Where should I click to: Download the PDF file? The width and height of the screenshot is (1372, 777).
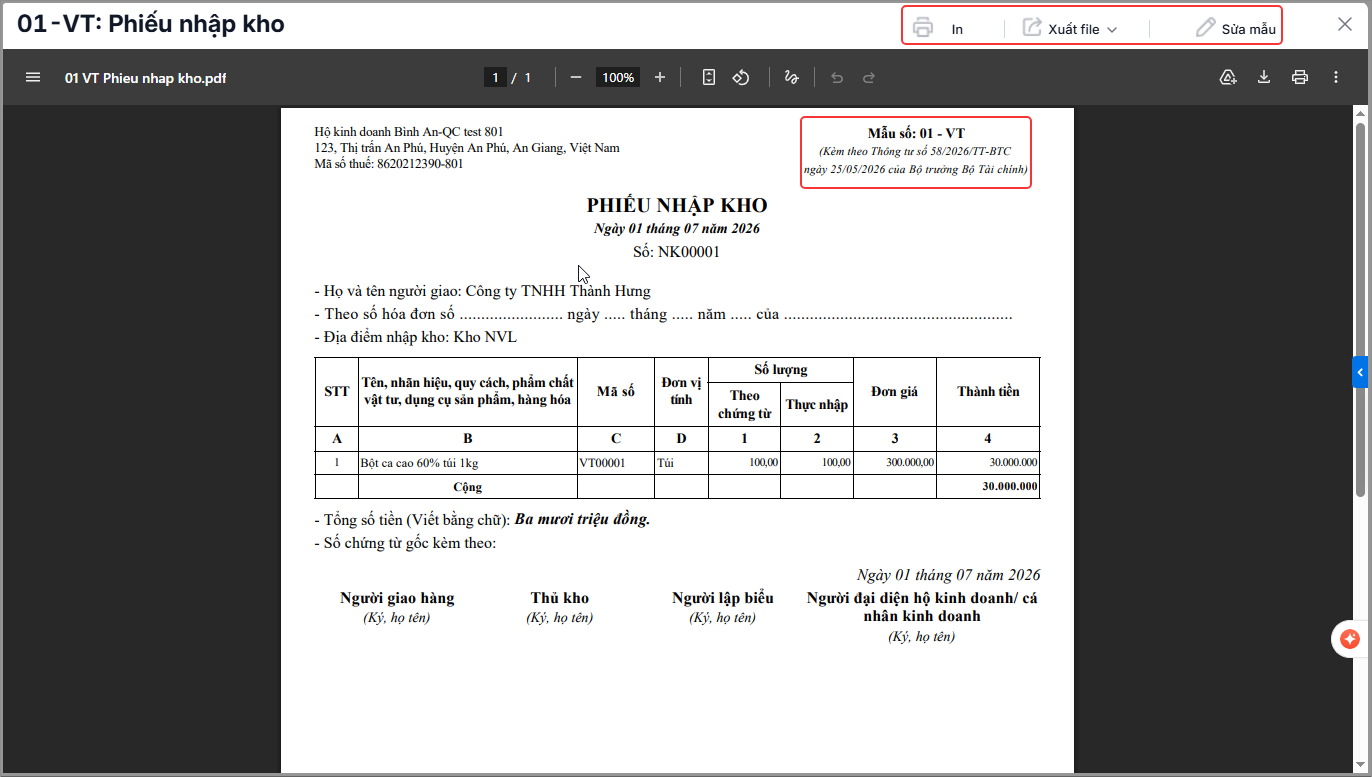[1264, 77]
